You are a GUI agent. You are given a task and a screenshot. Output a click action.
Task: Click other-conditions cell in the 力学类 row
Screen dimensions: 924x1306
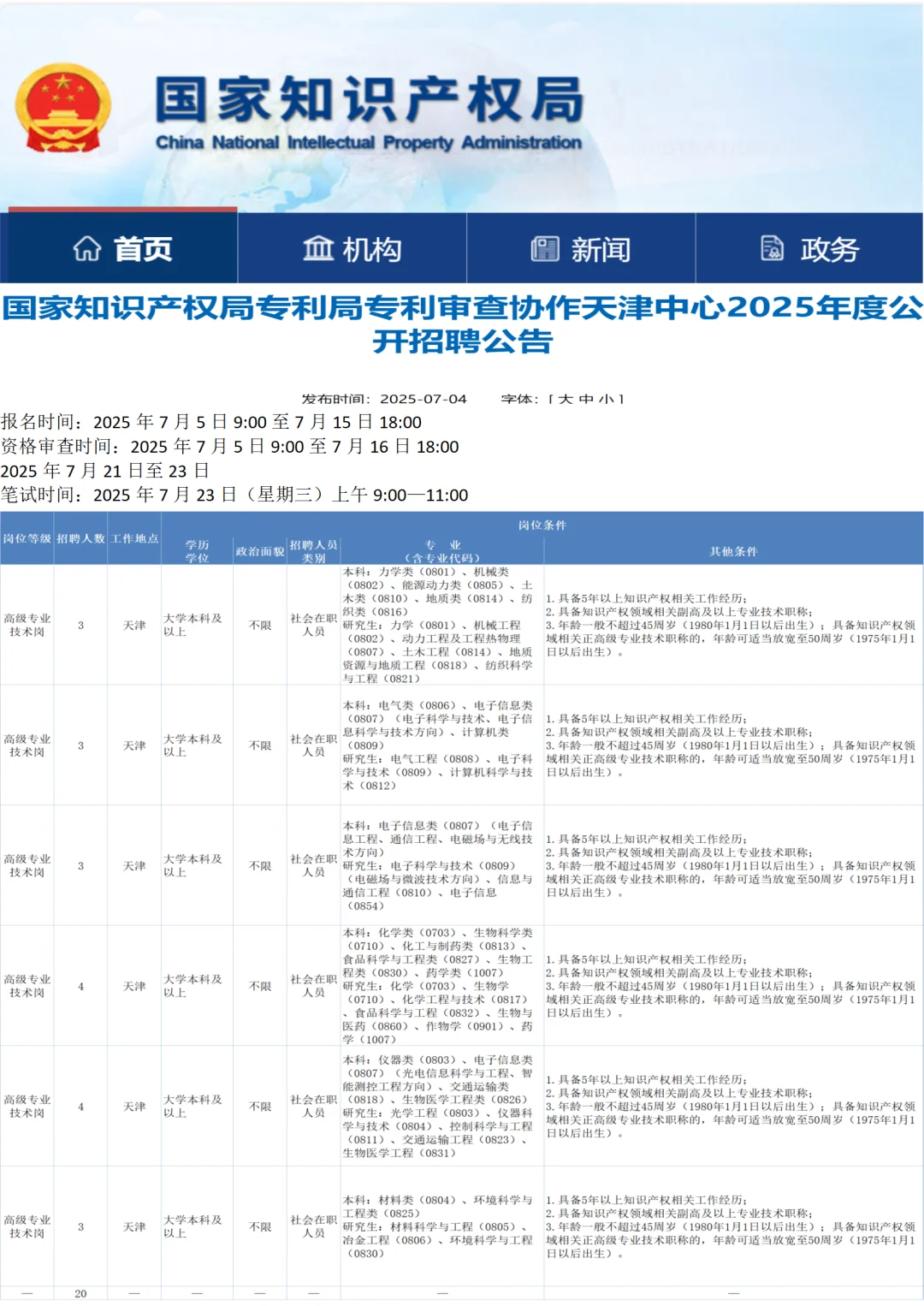point(733,625)
